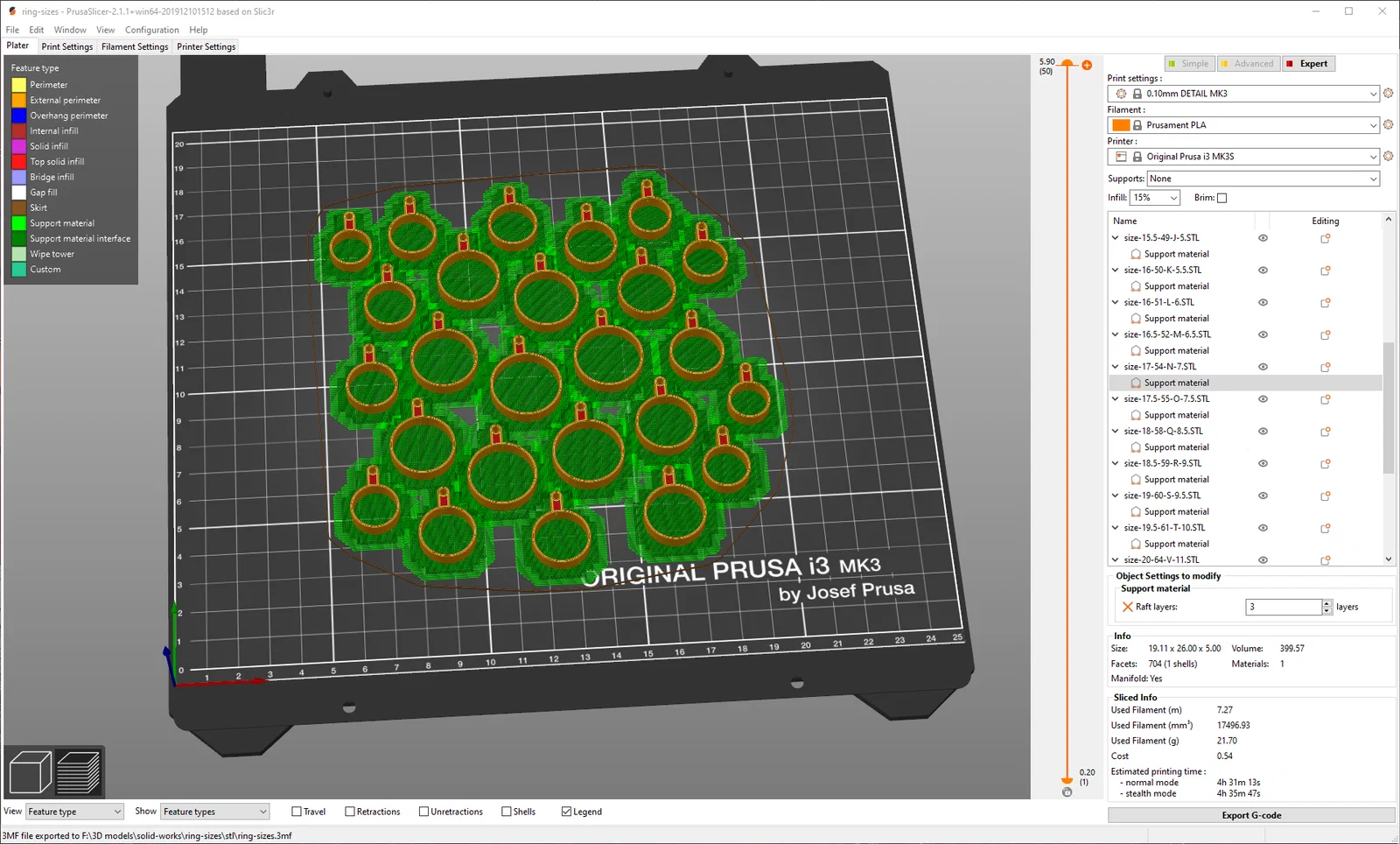1400x844 pixels.
Task: Hide the size-18.5-59-R-9.STL object
Action: [1263, 464]
